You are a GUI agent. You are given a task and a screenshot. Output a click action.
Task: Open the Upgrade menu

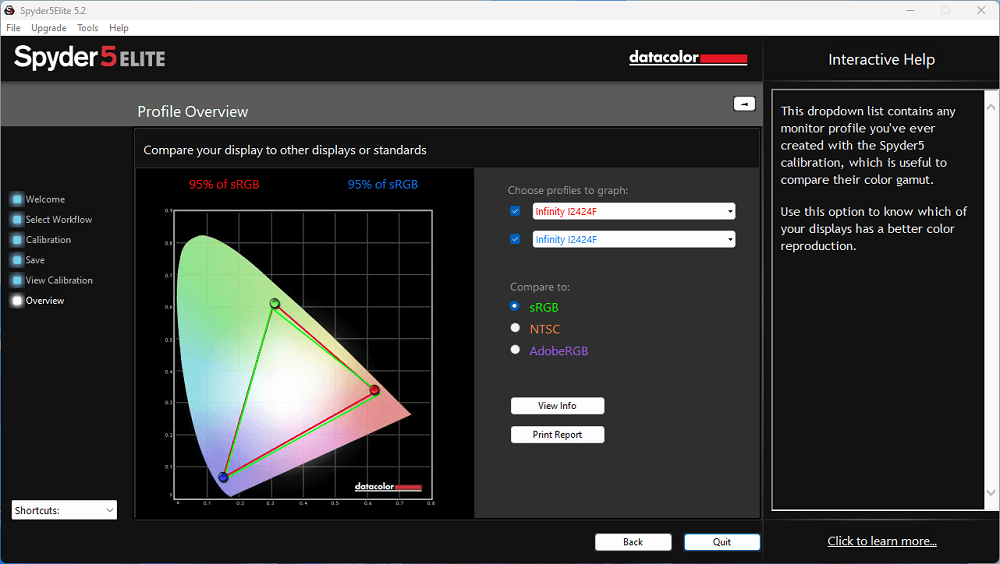point(48,28)
